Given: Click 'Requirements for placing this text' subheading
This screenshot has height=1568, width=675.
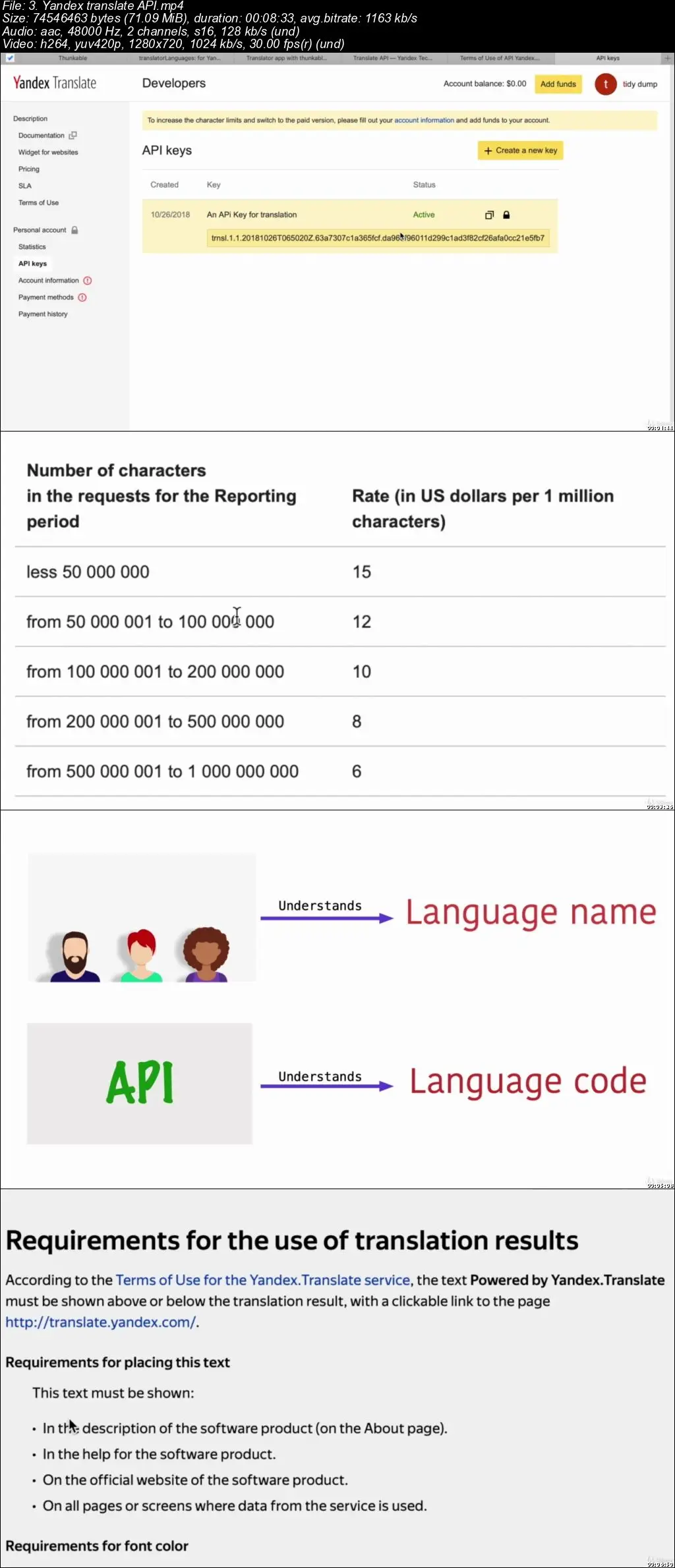Looking at the screenshot, I should (118, 1362).
